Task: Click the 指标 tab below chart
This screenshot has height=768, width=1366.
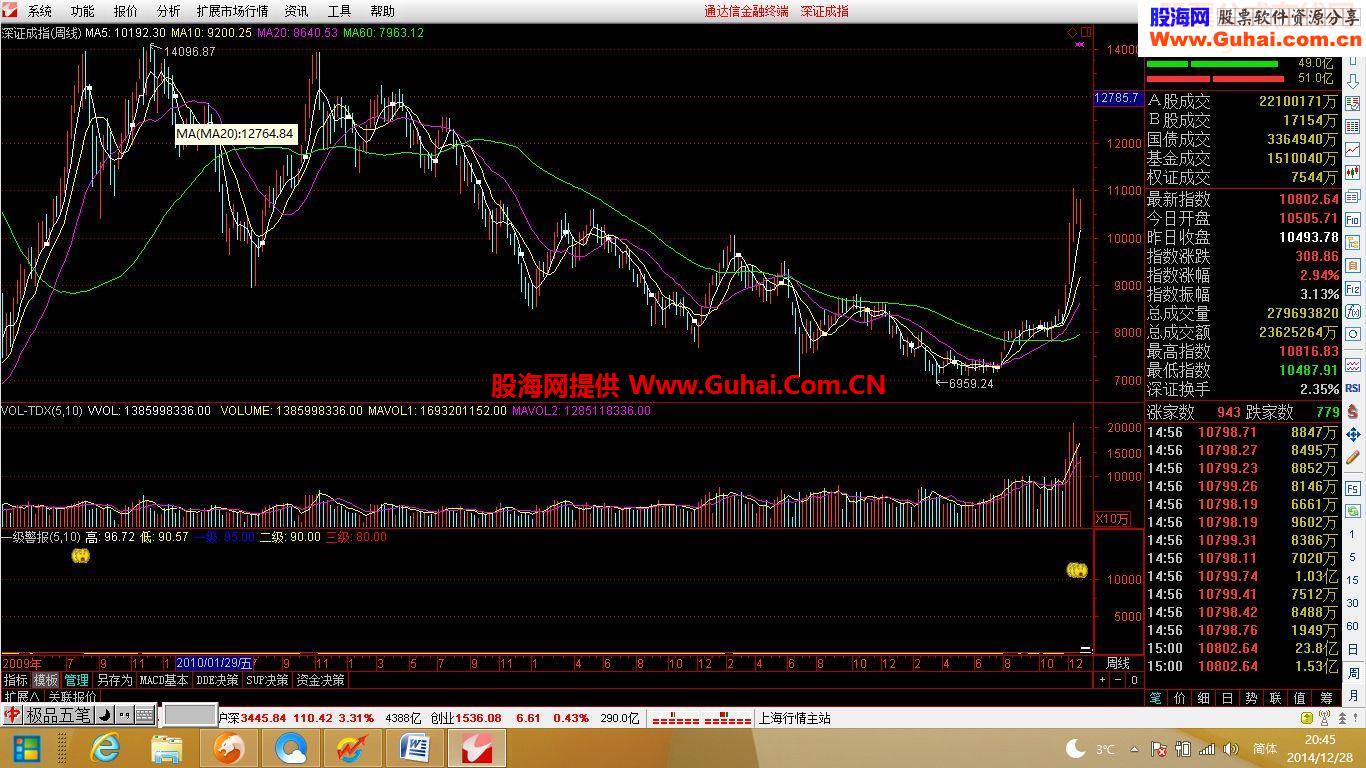Action: click(x=15, y=680)
